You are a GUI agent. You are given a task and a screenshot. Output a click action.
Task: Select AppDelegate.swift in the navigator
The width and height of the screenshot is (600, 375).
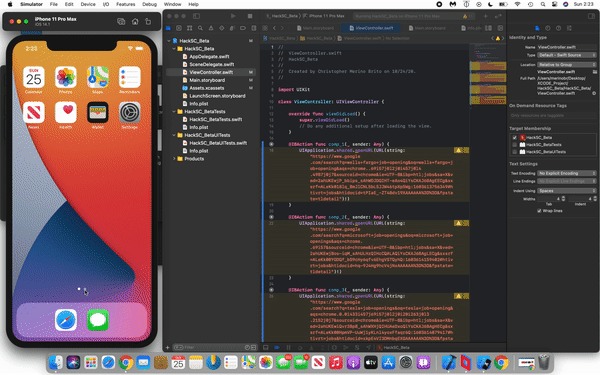[209, 56]
